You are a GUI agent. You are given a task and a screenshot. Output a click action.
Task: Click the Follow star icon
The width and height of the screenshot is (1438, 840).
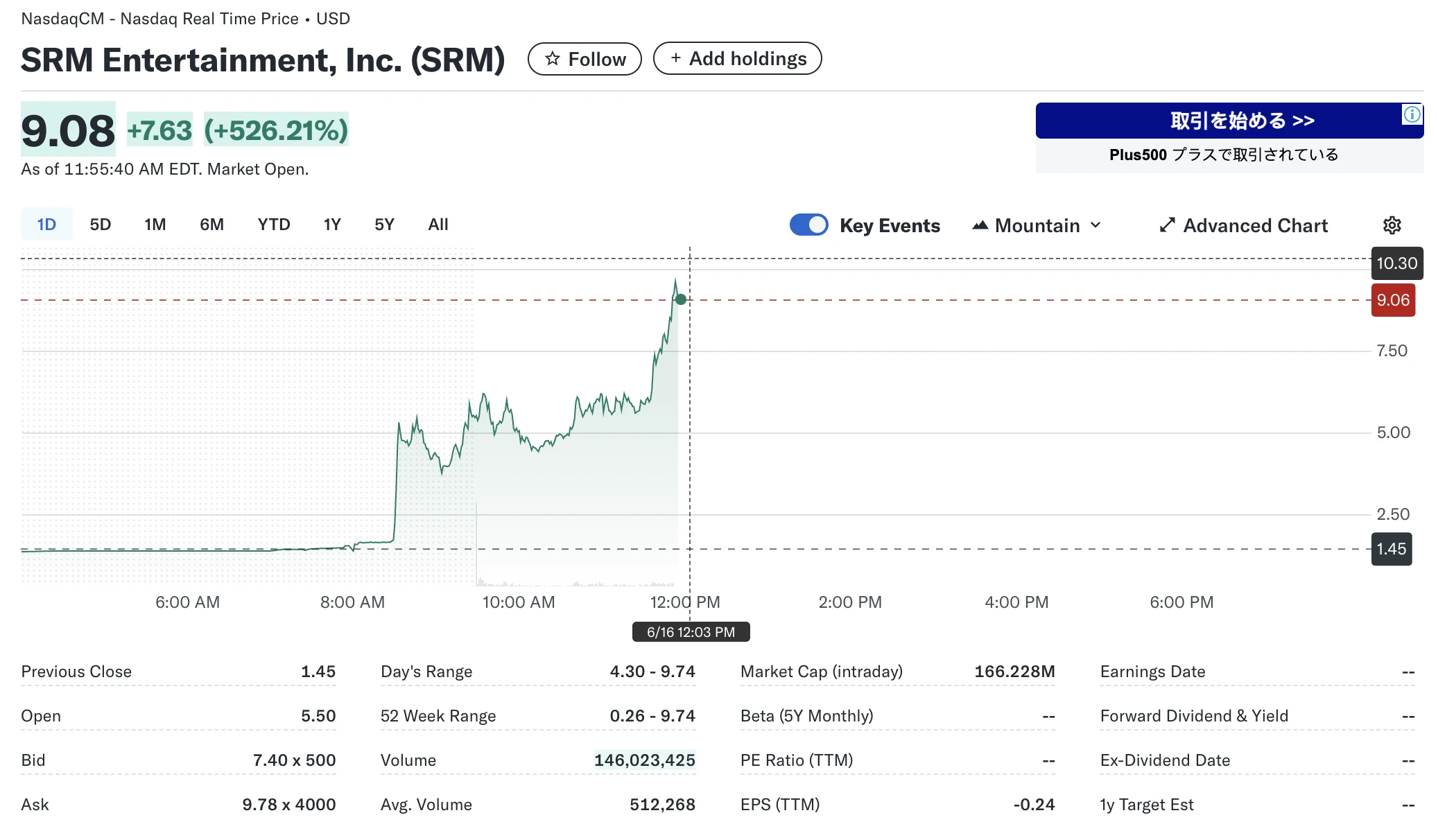click(552, 59)
